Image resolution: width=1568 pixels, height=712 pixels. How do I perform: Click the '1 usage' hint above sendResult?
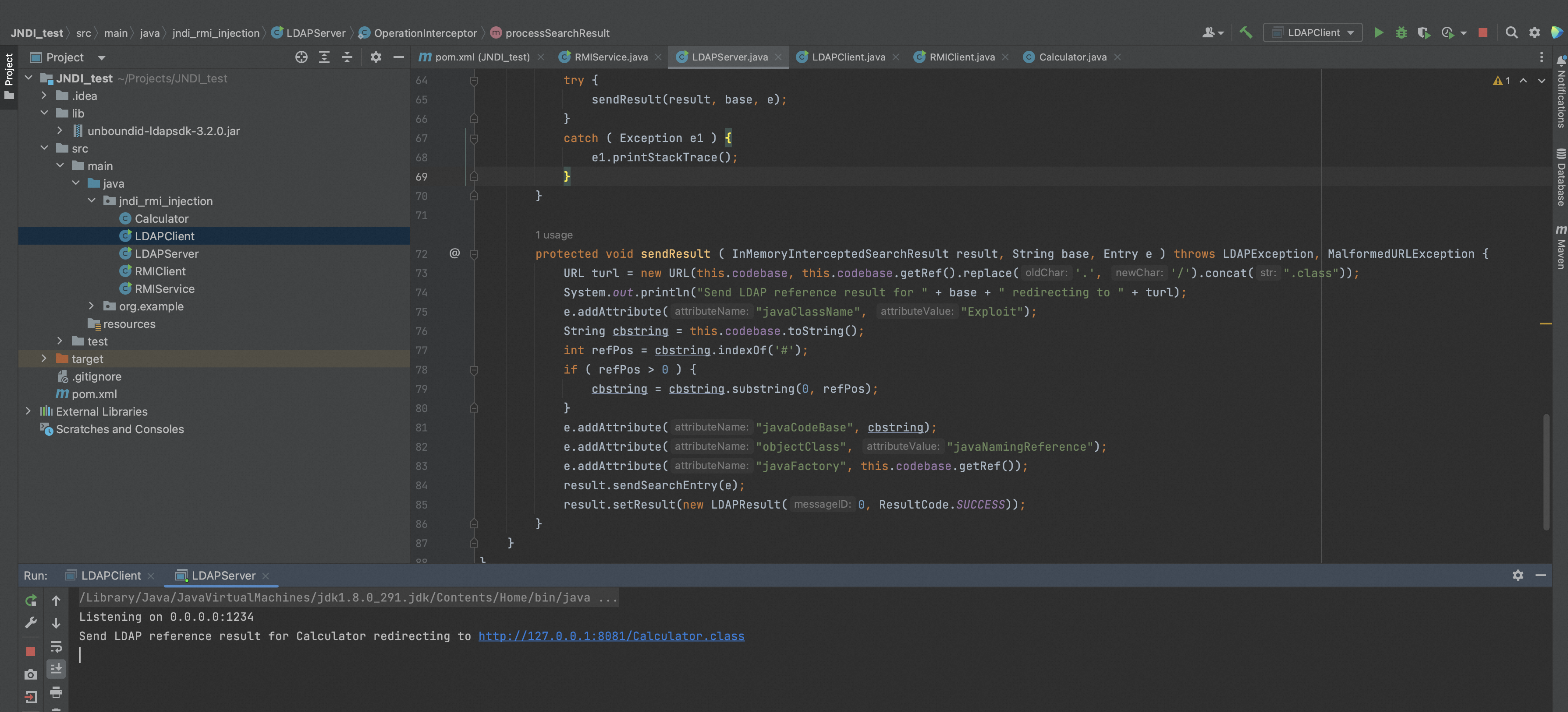554,235
